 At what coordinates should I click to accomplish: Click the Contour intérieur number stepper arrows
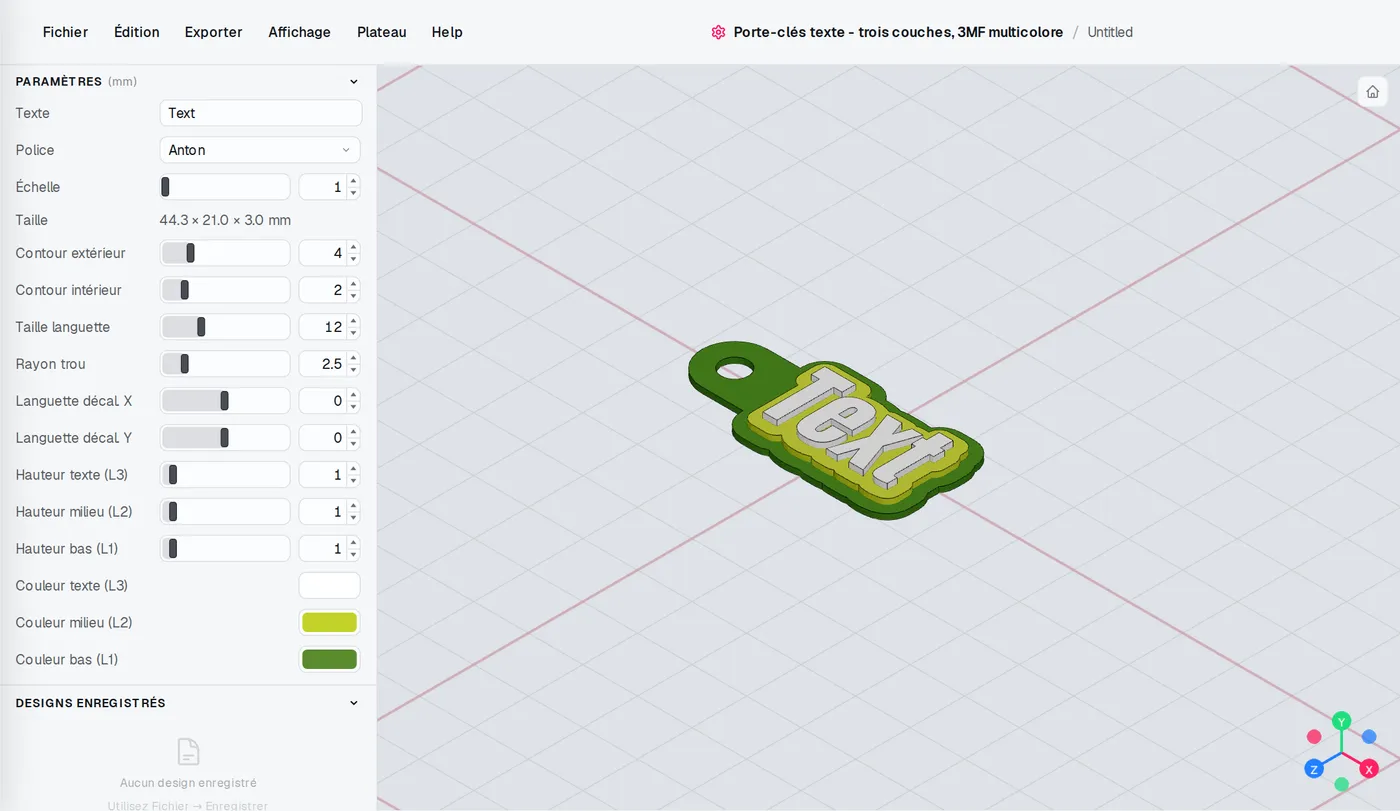tap(353, 290)
